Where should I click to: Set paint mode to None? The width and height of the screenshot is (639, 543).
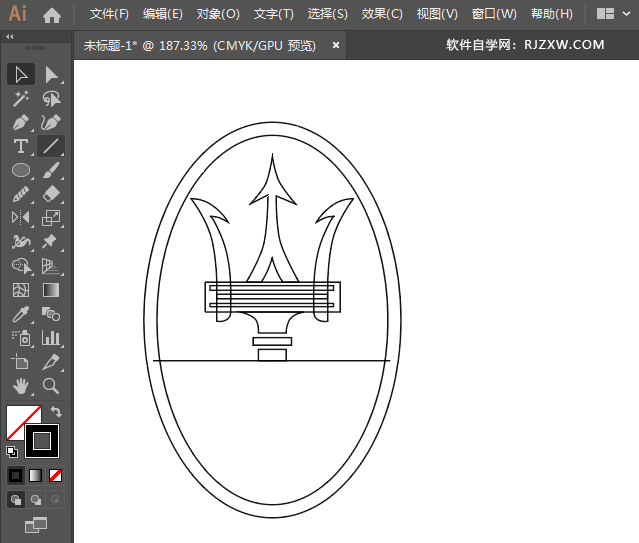(x=55, y=475)
